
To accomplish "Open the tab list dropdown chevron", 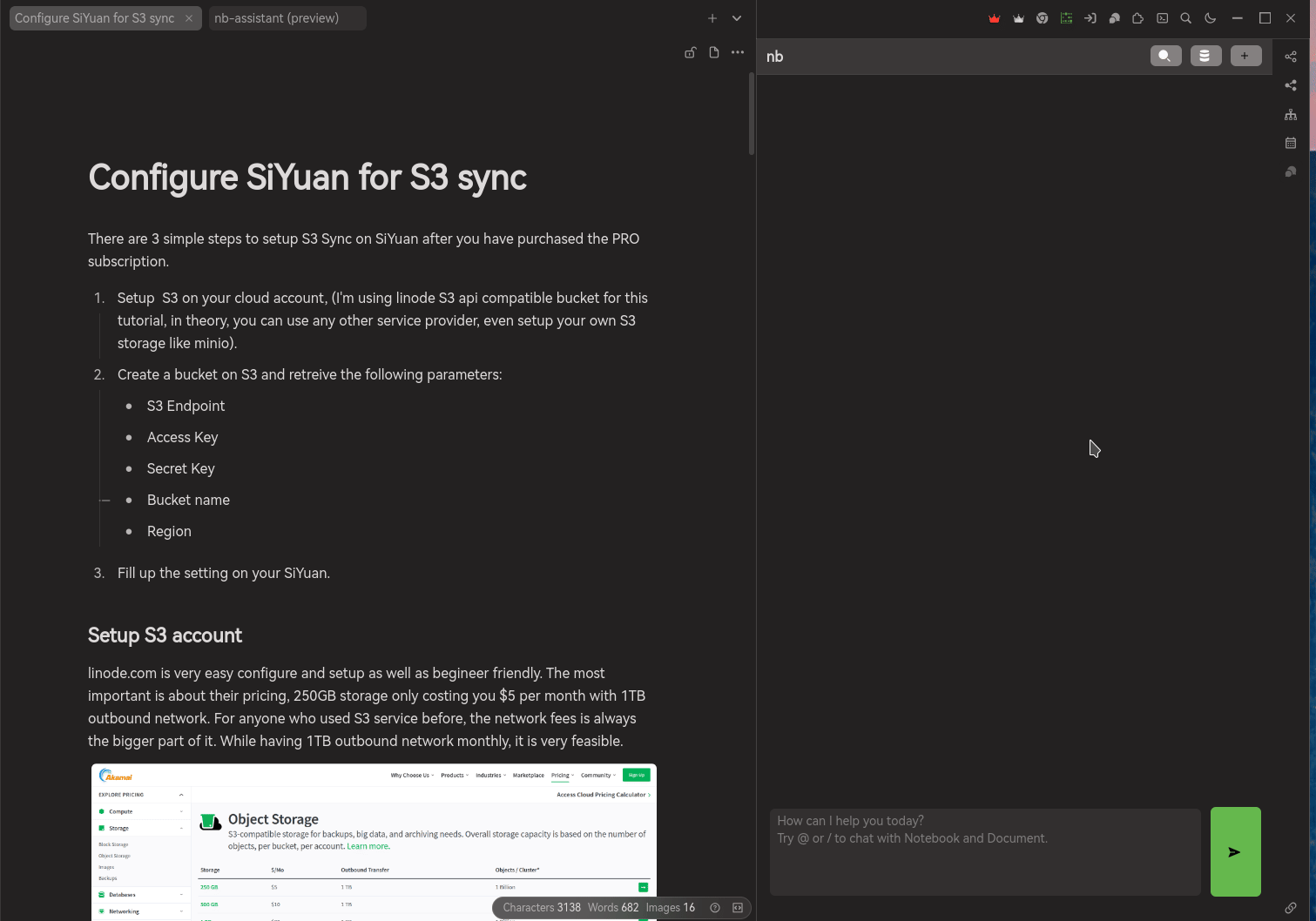I will pos(736,17).
